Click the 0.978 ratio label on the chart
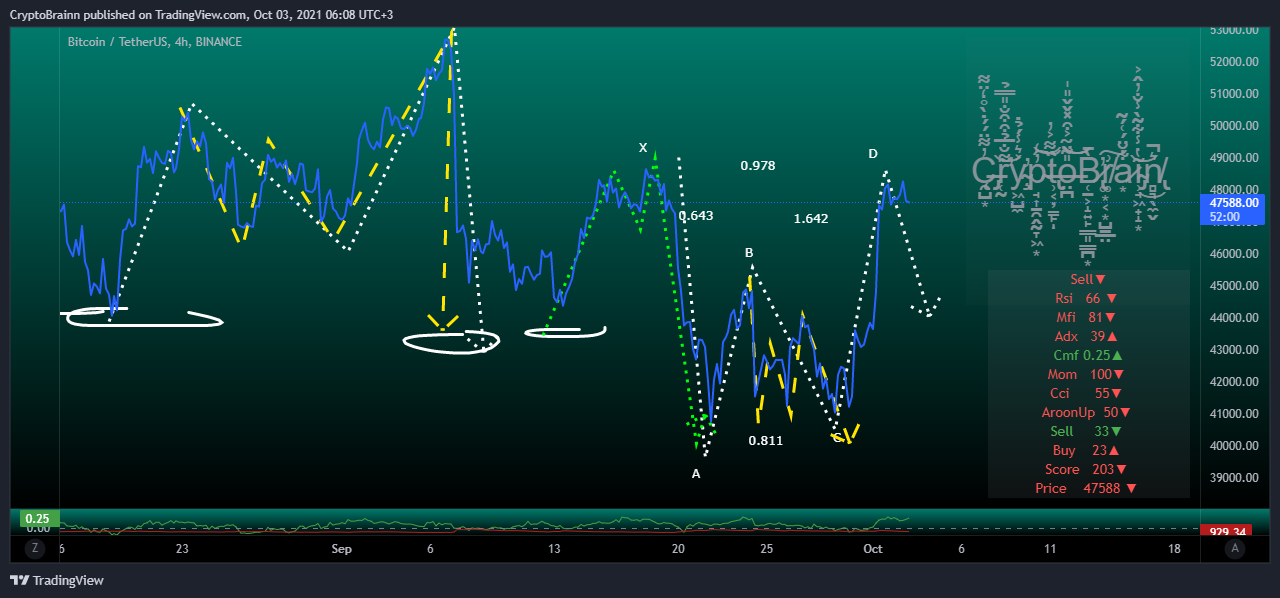 click(x=758, y=165)
